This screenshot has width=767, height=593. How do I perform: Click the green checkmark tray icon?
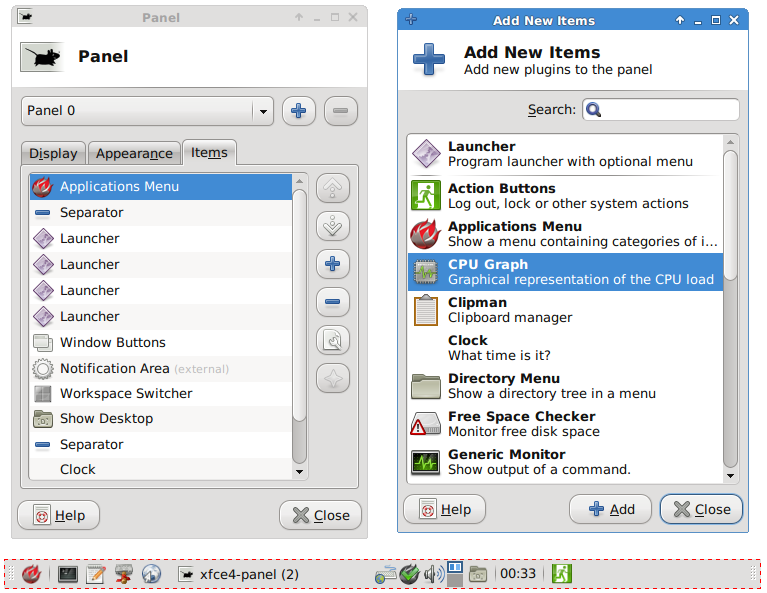409,574
